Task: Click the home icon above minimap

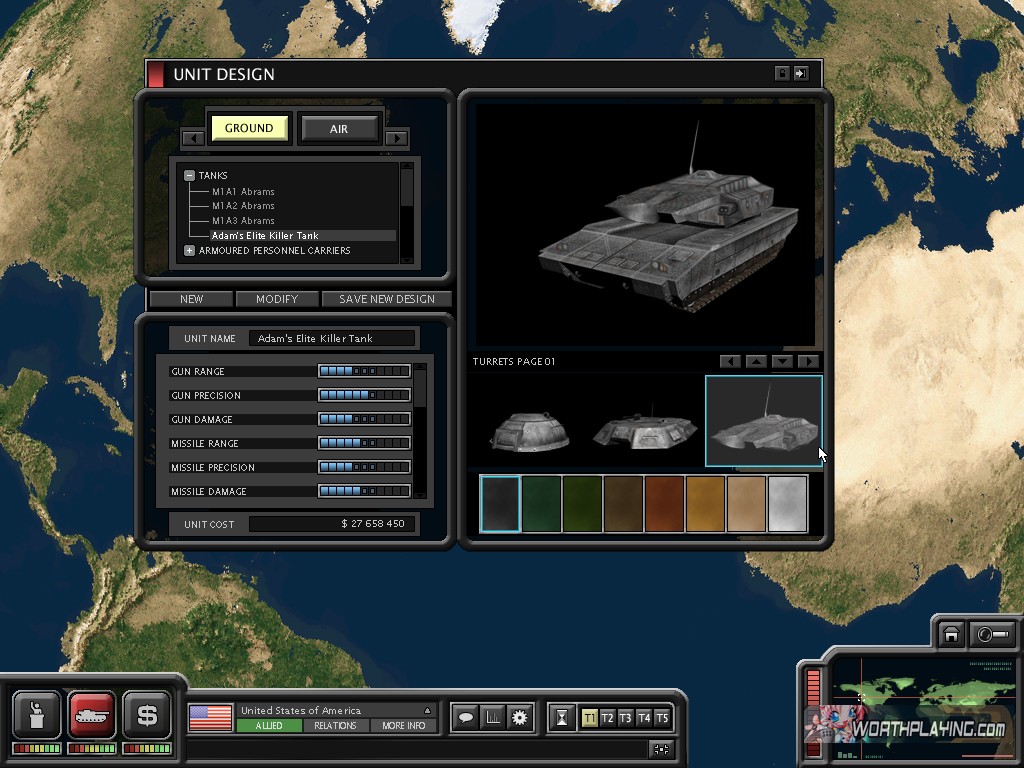Action: tap(951, 635)
